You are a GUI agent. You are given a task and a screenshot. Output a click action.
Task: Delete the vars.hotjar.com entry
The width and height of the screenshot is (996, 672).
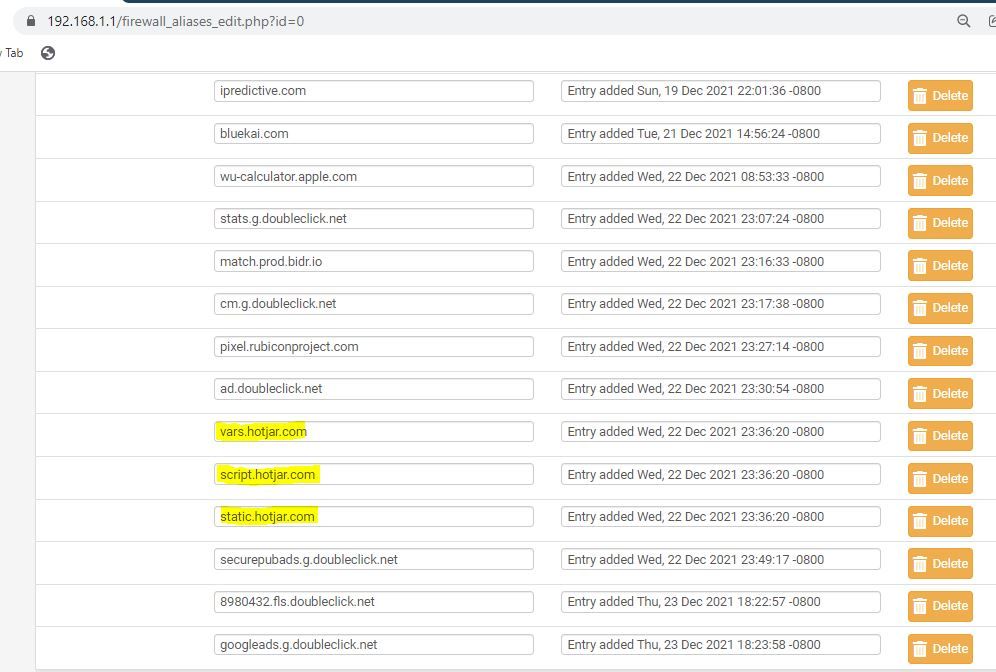coord(940,436)
